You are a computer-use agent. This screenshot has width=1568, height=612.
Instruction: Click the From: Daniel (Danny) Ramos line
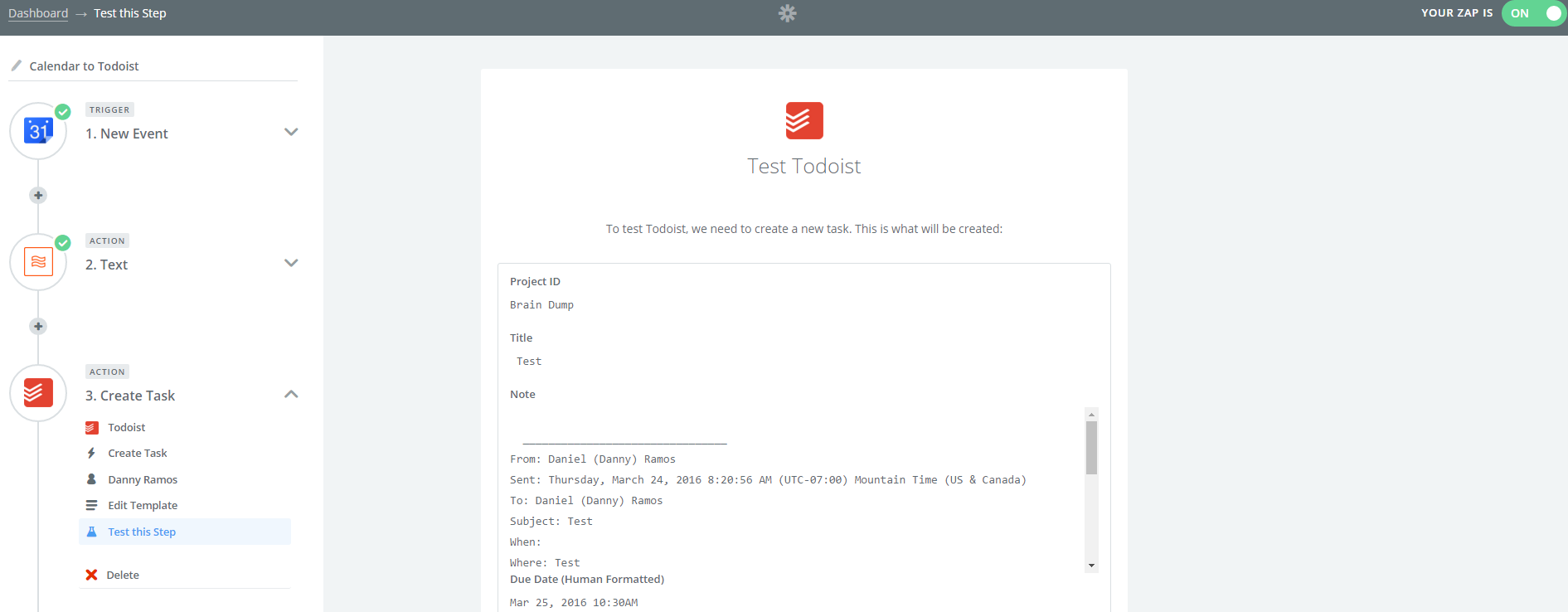pos(593,459)
